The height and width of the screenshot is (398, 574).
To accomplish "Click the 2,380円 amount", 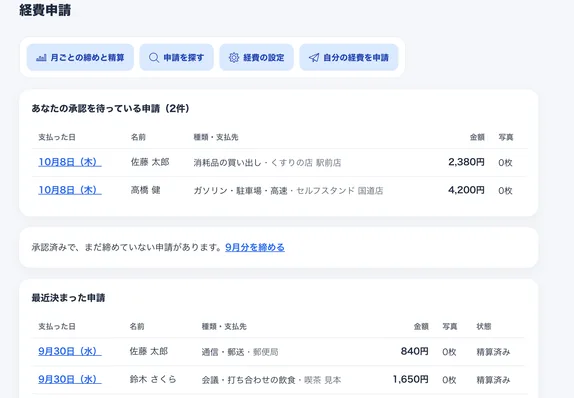I will pyautogui.click(x=466, y=162).
